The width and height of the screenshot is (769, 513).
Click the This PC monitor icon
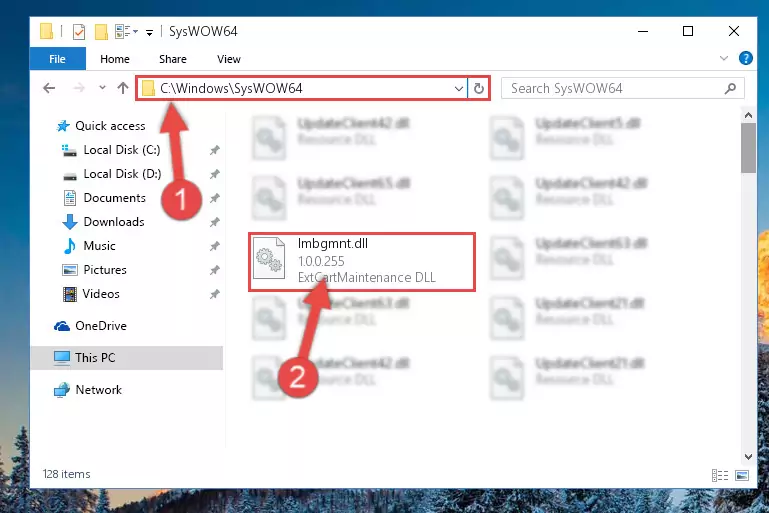tap(62, 358)
